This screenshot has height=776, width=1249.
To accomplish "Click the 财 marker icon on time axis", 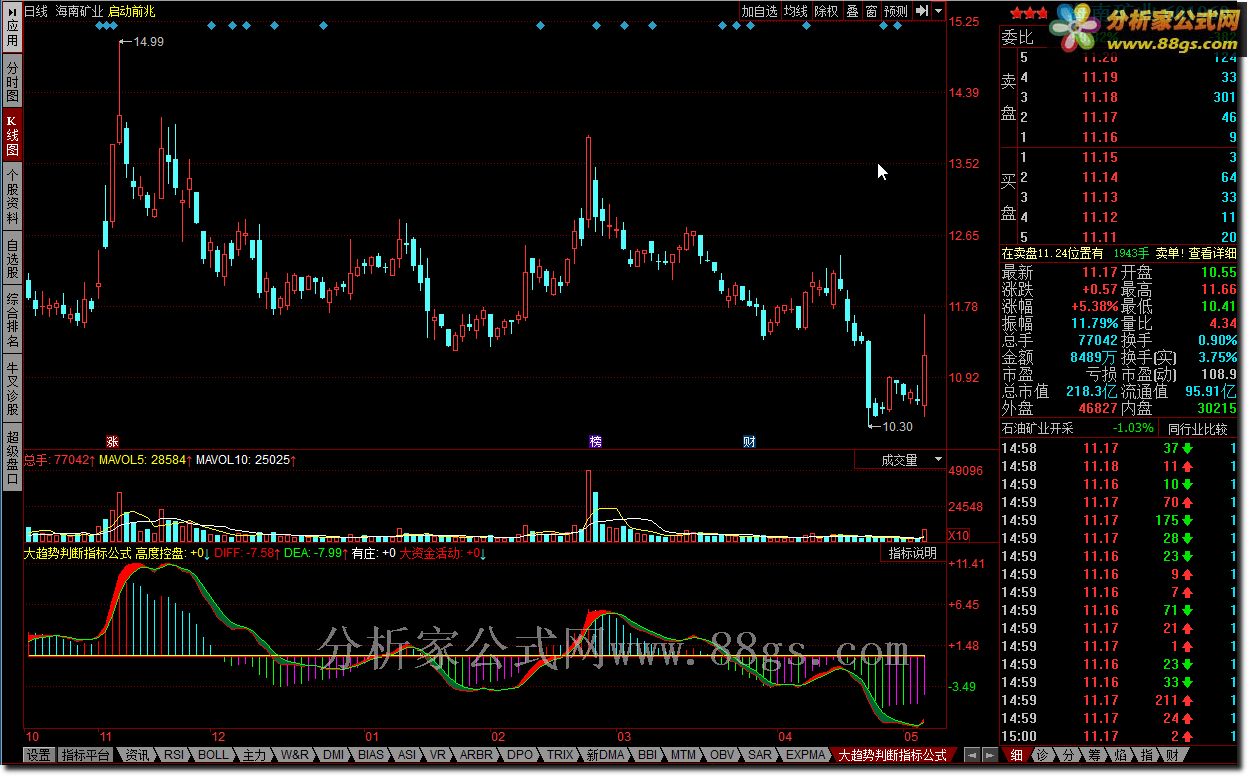I will coord(749,441).
